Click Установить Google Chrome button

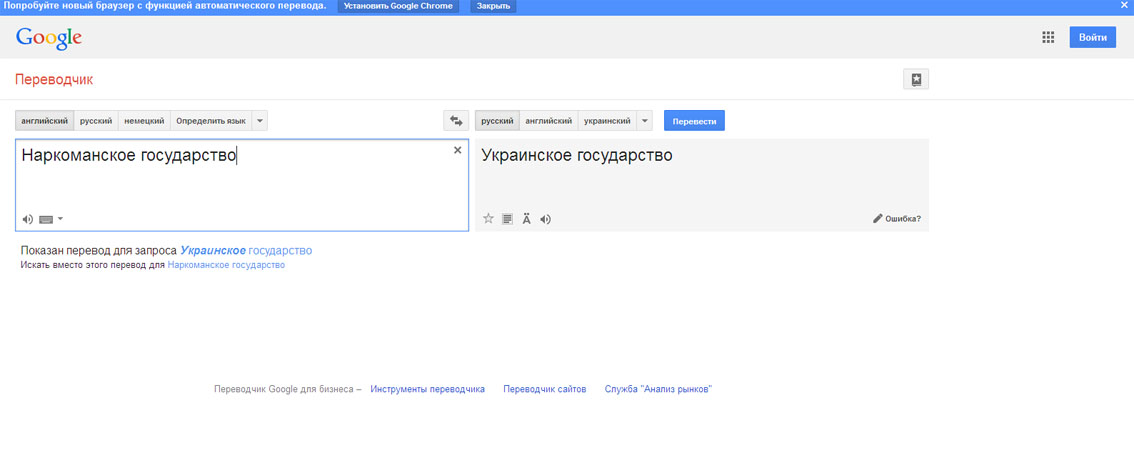398,6
